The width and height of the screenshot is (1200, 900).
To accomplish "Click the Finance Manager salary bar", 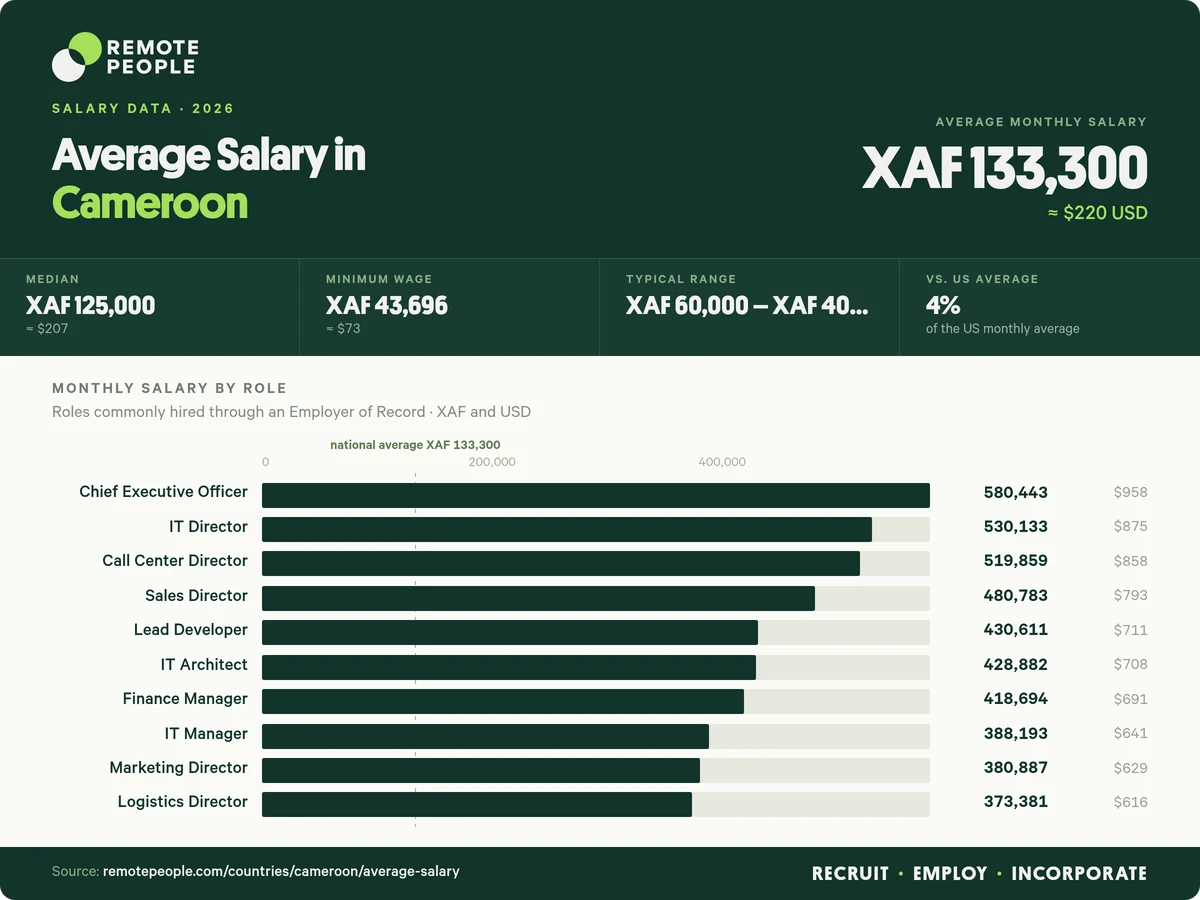I will [503, 702].
